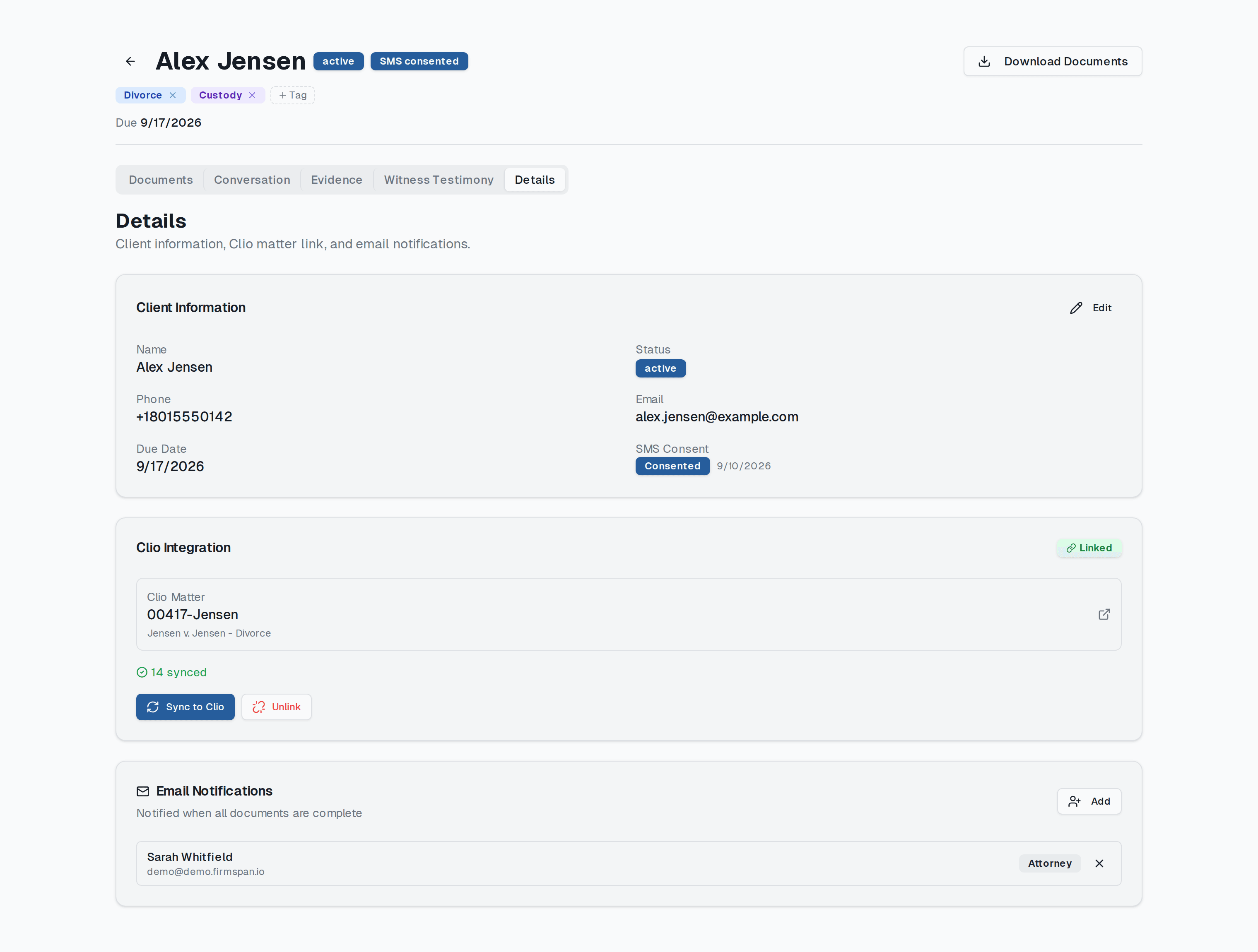
Task: Click the 14 synced status
Action: pyautogui.click(x=171, y=672)
